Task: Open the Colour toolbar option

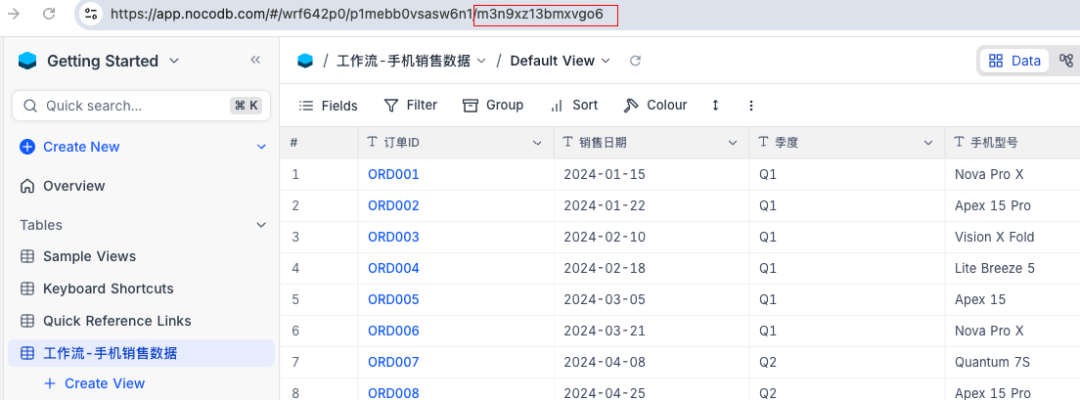Action: [655, 105]
